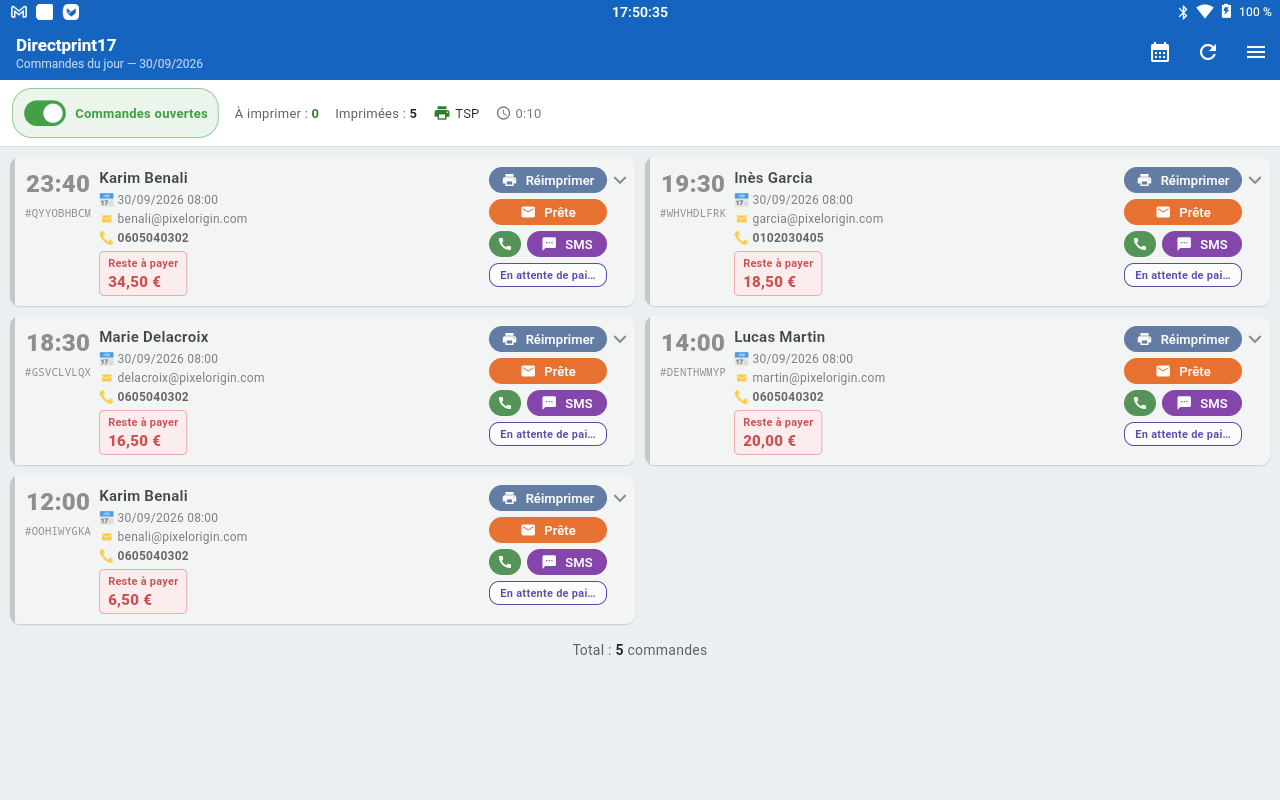
Task: Open the calendar date picker icon
Action: pos(1160,52)
